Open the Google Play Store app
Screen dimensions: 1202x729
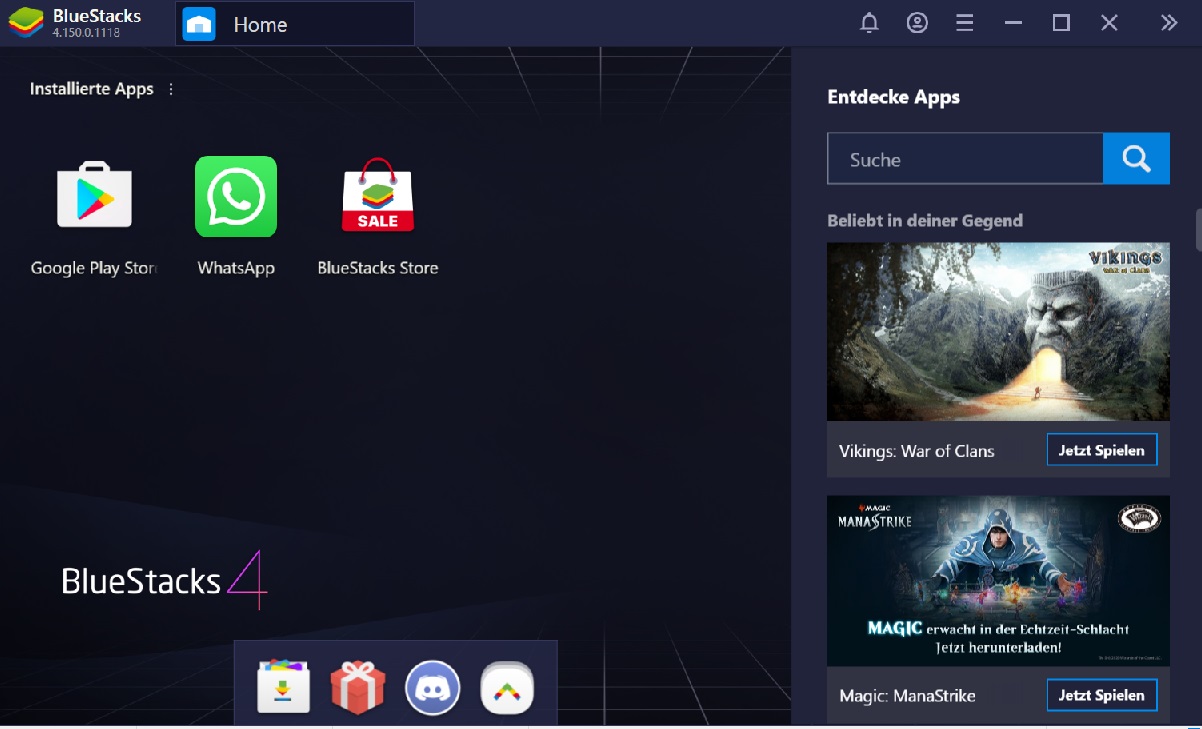click(x=94, y=196)
